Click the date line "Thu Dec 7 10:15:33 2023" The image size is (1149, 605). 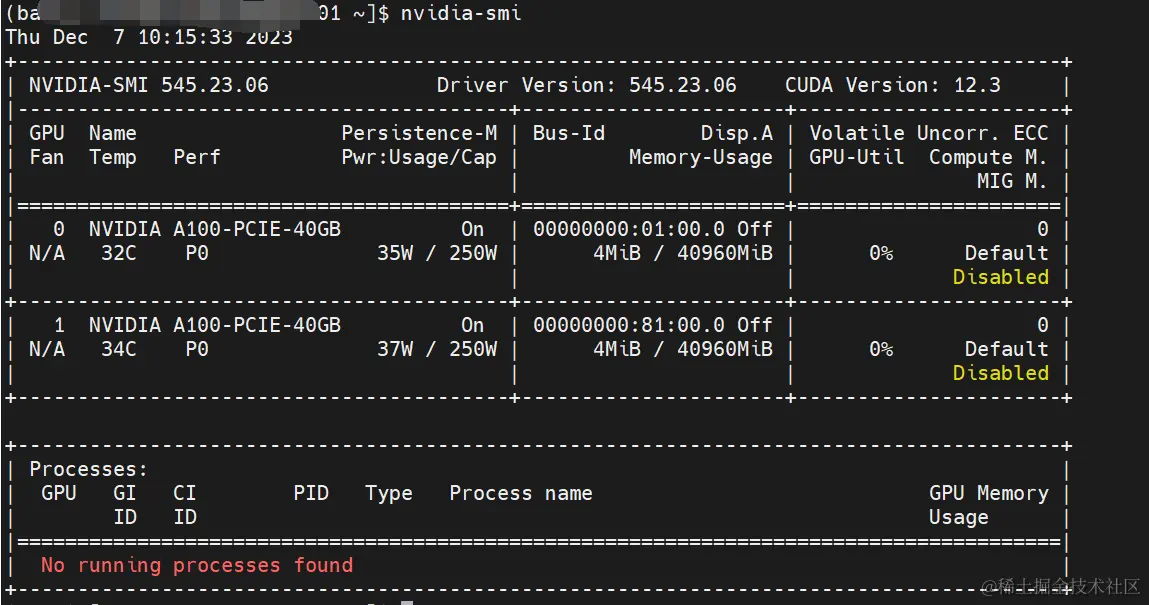tap(149, 37)
